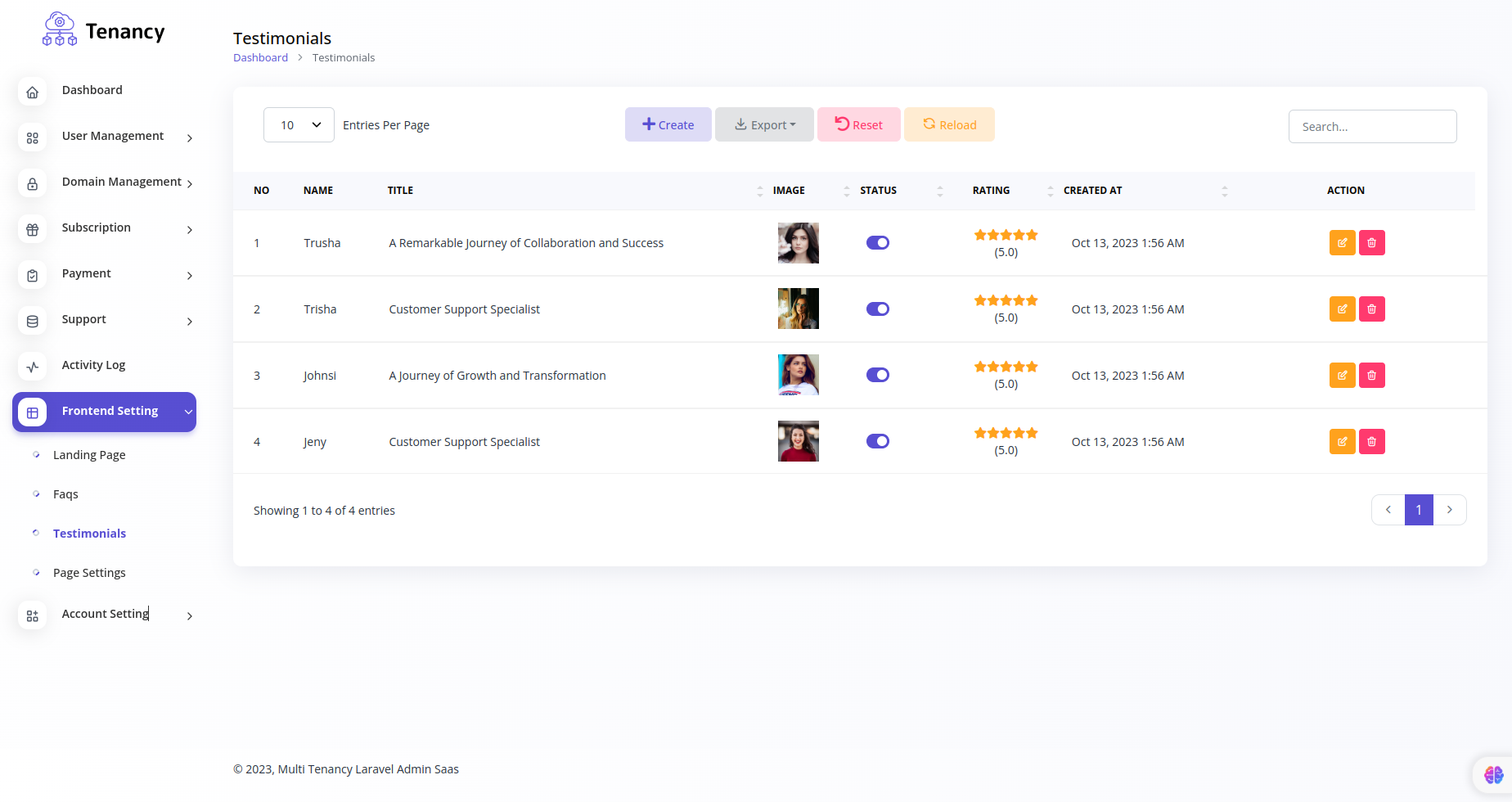Click the delete icon for Jeny's testimonial
This screenshot has height=802, width=1512.
[1372, 441]
